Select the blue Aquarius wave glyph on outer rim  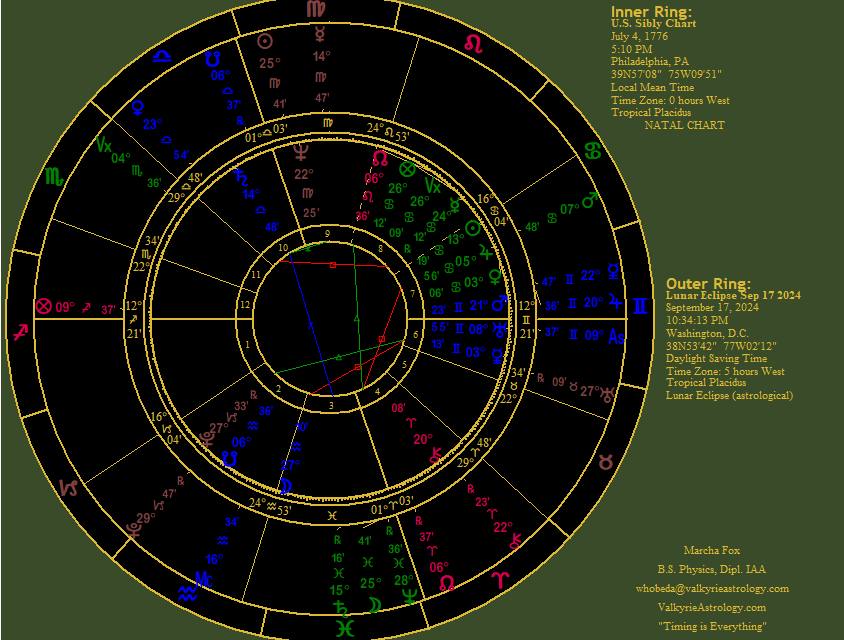click(187, 593)
